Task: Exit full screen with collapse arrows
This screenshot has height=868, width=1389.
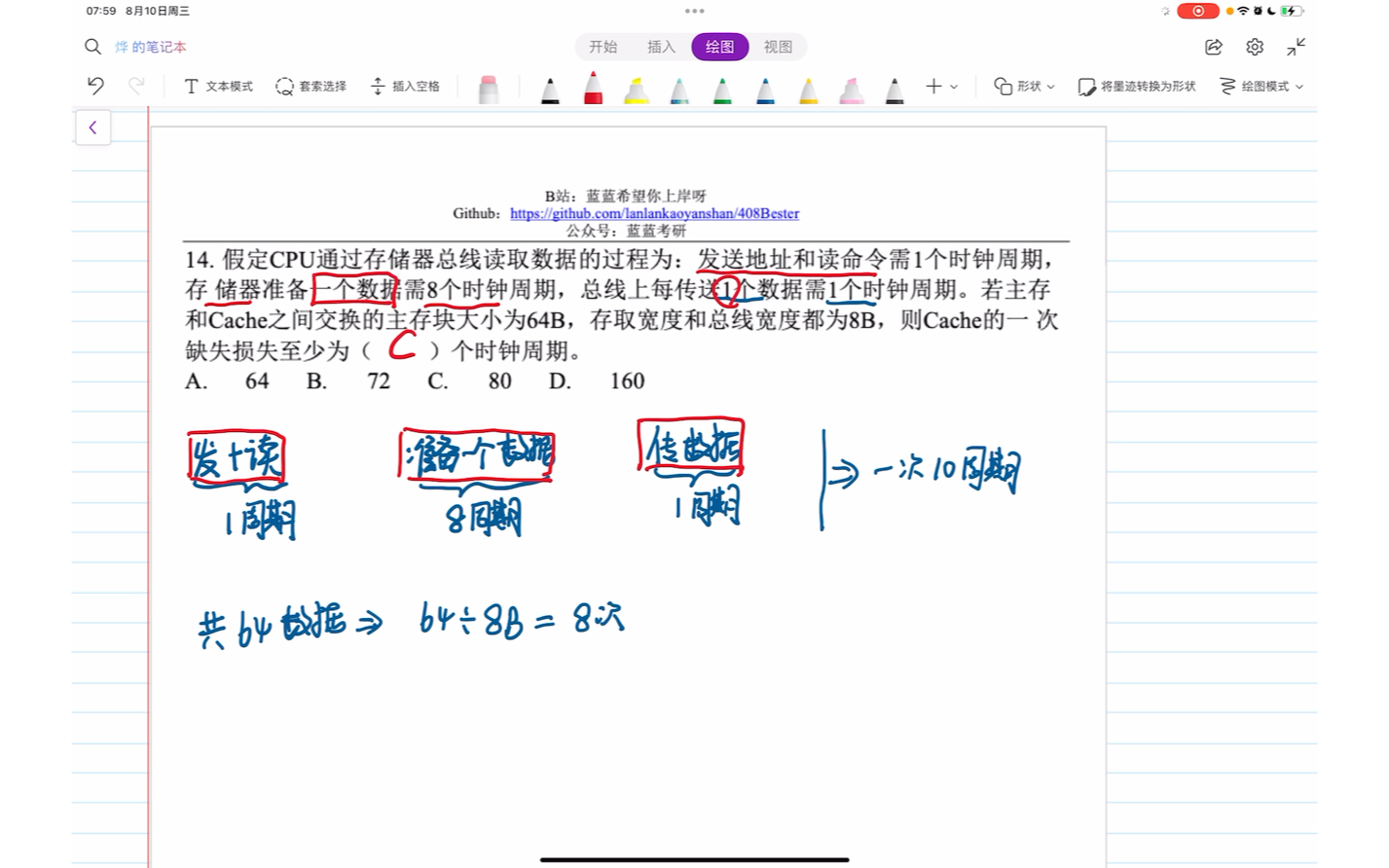Action: (1297, 47)
